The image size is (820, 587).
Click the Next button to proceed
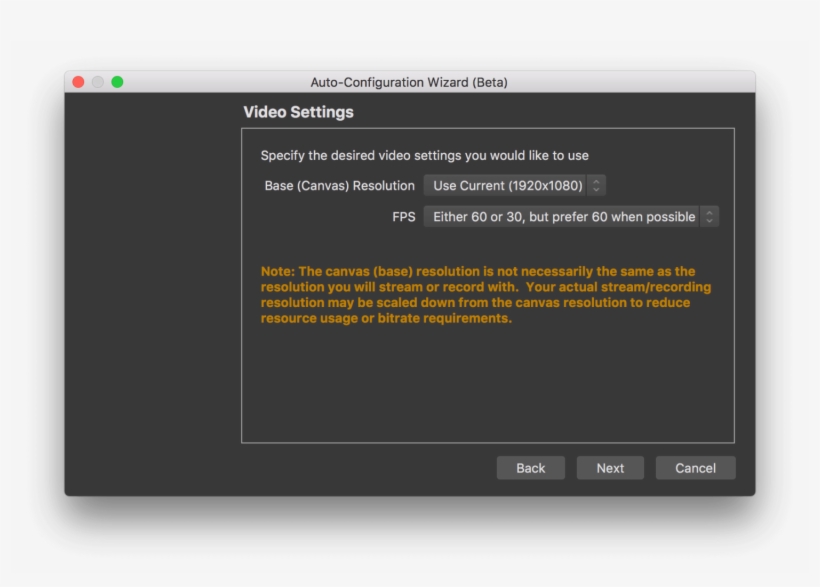pos(610,467)
